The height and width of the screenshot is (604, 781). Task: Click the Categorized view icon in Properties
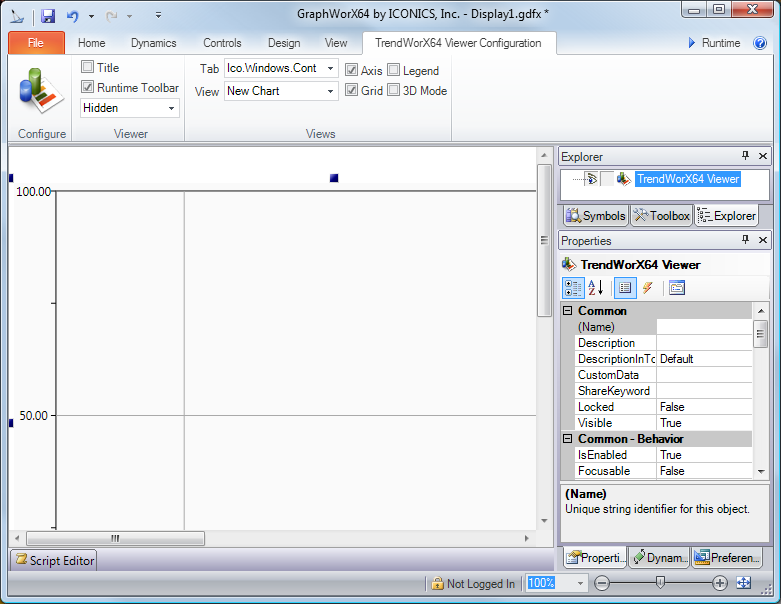tap(573, 288)
